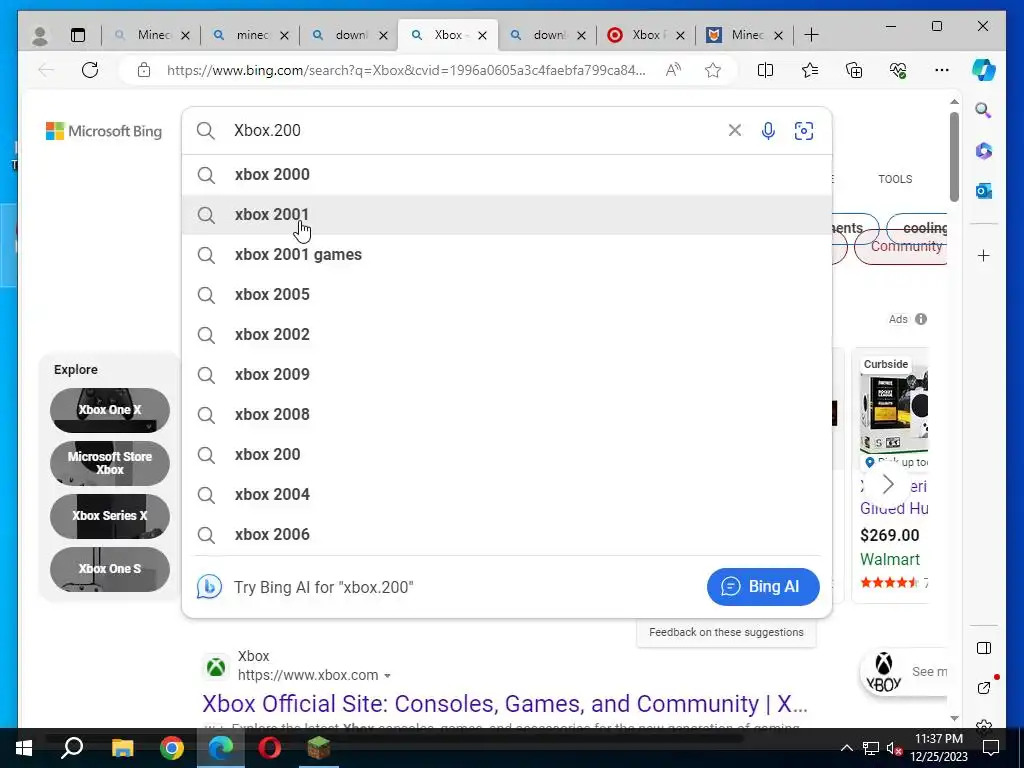This screenshot has height=768, width=1024.
Task: Select suggestion xbox 200
Action: [507, 455]
